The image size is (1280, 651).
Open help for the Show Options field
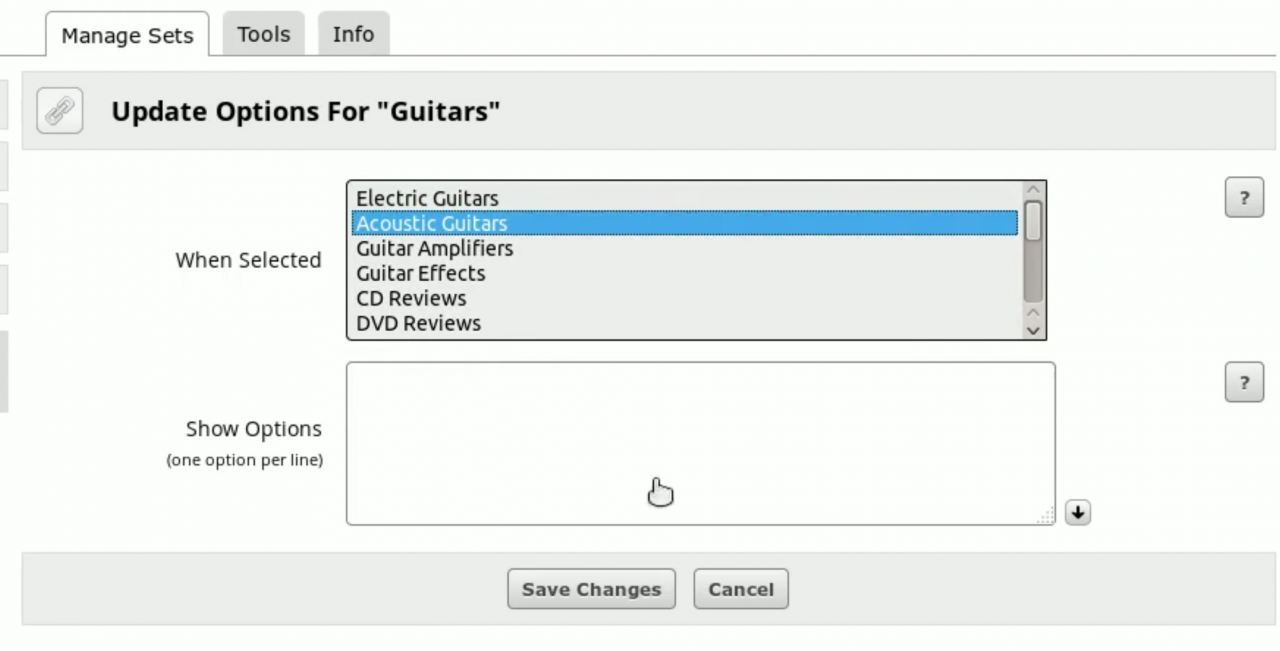(1244, 382)
